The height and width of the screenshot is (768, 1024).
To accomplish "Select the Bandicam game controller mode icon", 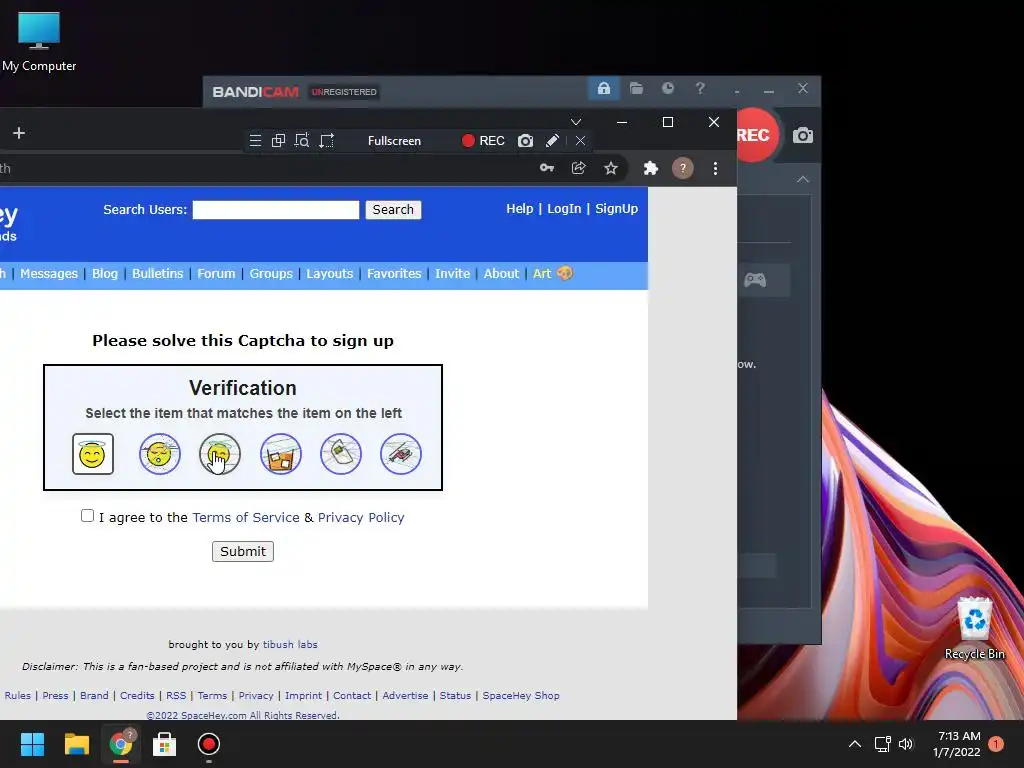I will tap(756, 280).
